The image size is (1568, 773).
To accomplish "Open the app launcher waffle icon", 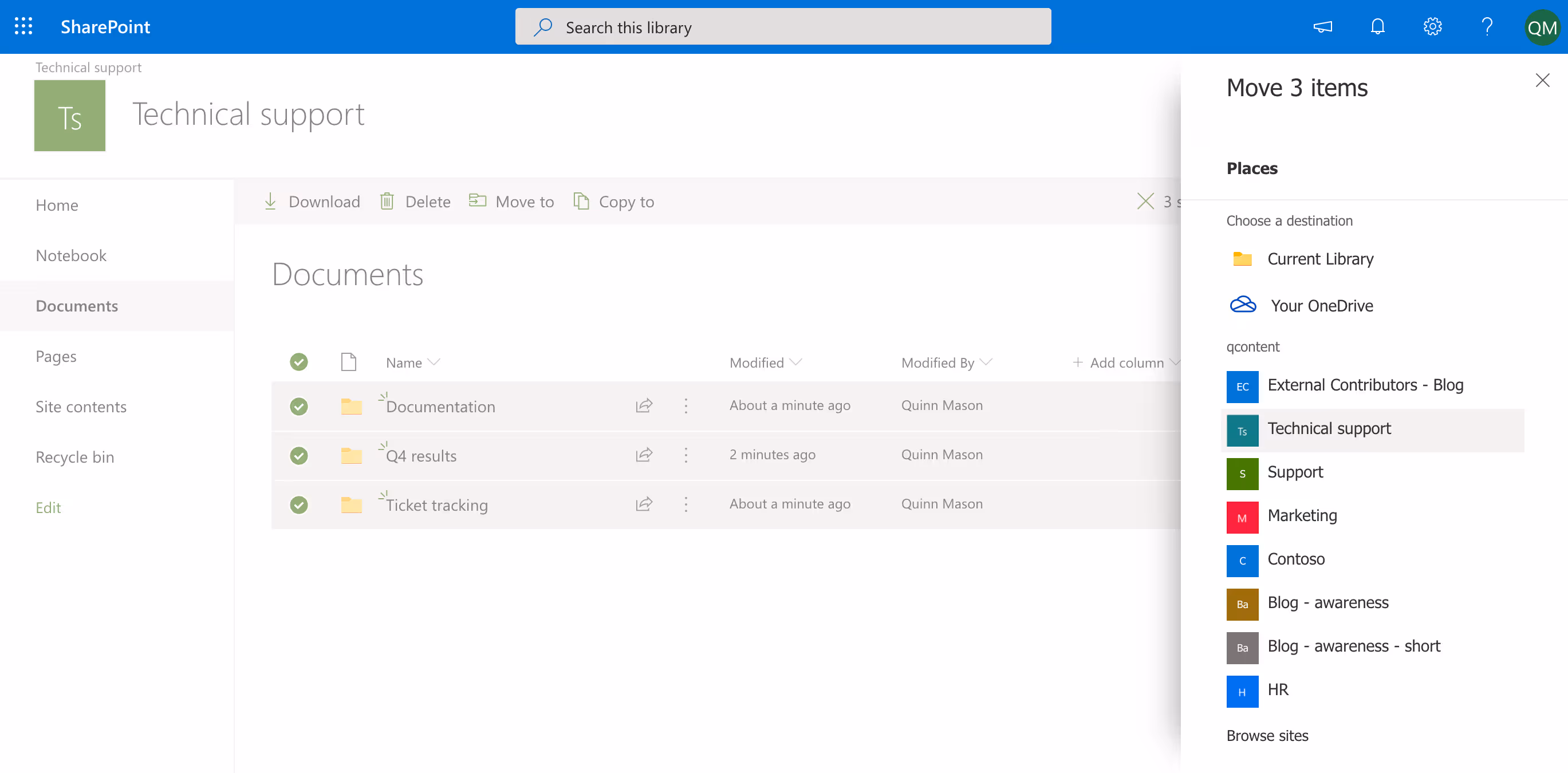I will point(23,26).
